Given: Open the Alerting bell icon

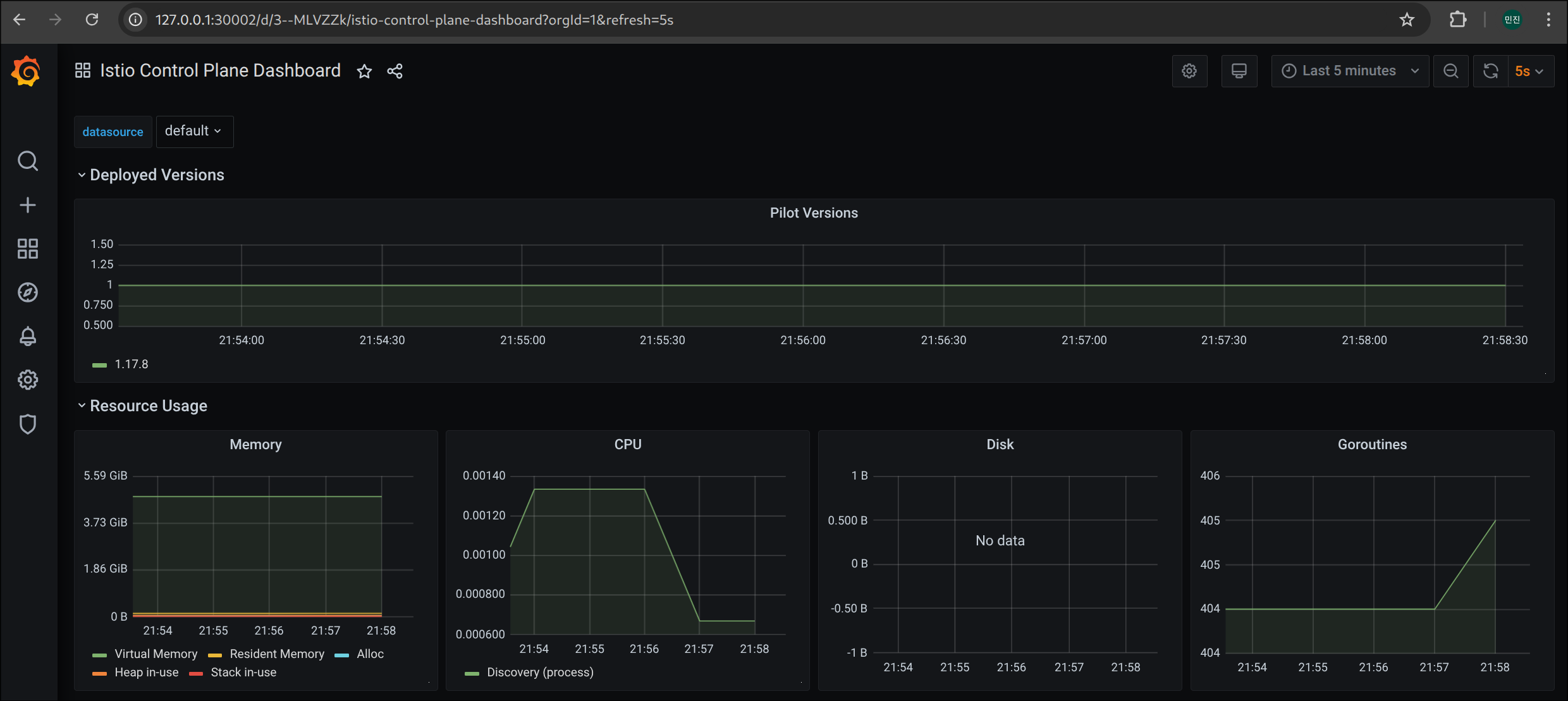Looking at the screenshot, I should click(27, 336).
